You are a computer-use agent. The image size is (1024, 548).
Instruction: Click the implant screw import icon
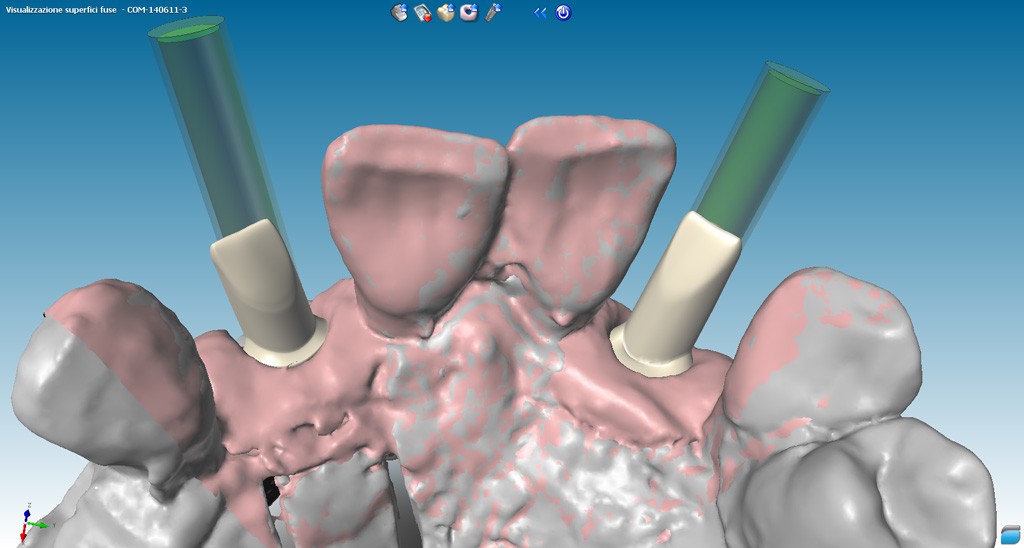point(492,12)
